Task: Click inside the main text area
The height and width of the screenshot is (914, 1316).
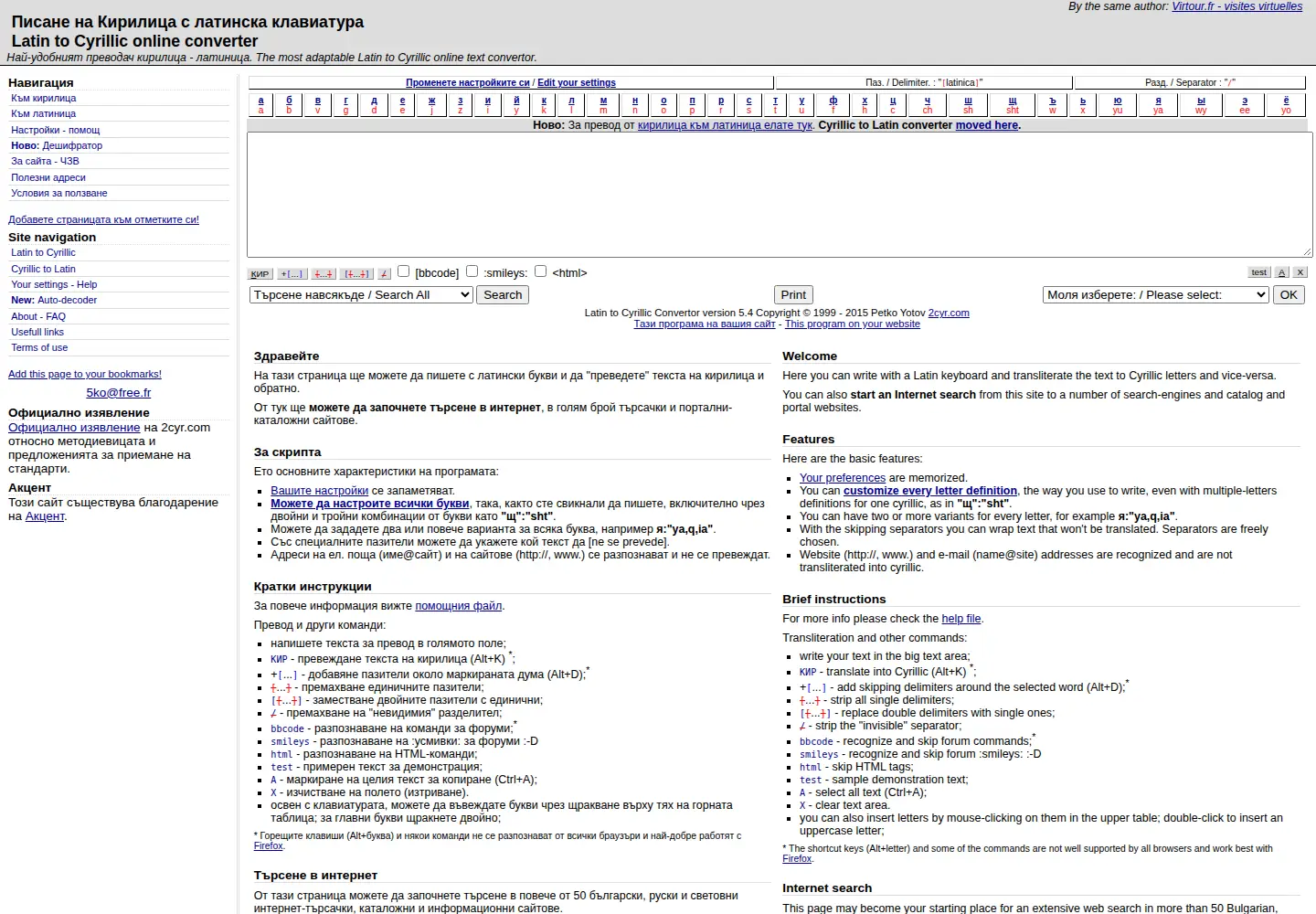Action: tap(780, 195)
